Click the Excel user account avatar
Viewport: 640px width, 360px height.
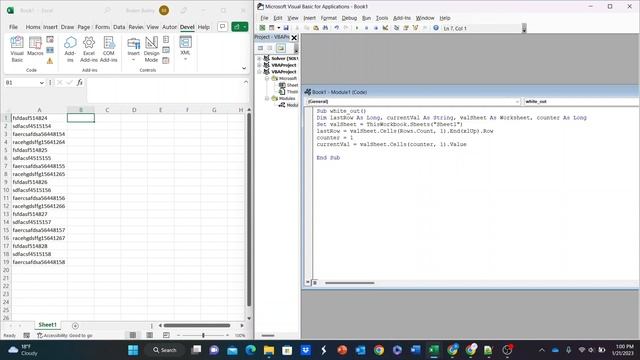[164, 10]
